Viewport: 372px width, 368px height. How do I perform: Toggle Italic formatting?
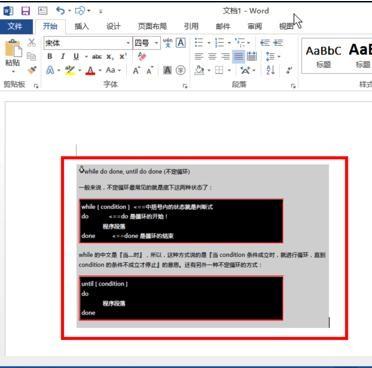click(63, 57)
